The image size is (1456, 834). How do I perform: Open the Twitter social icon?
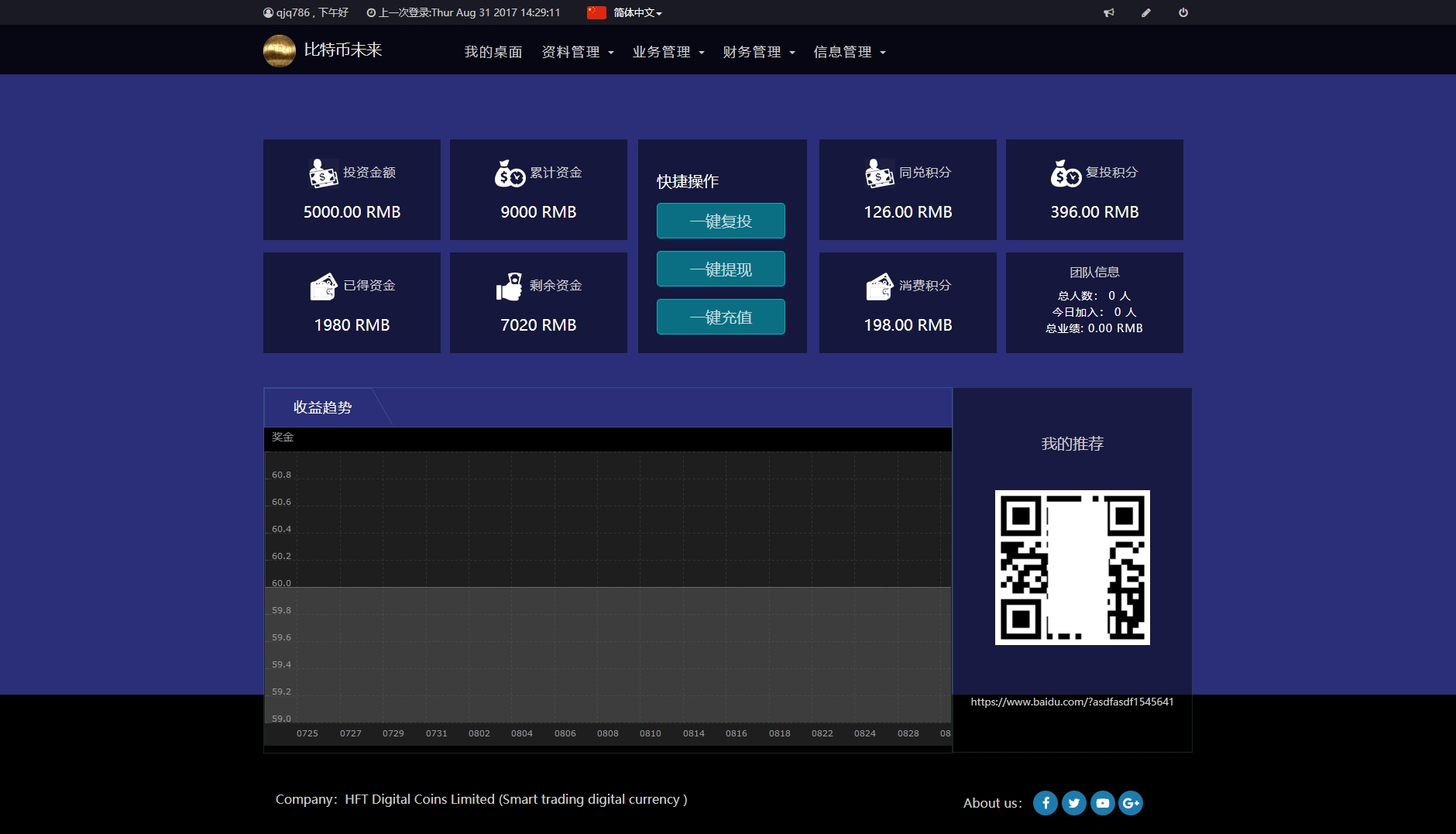pyautogui.click(x=1074, y=803)
